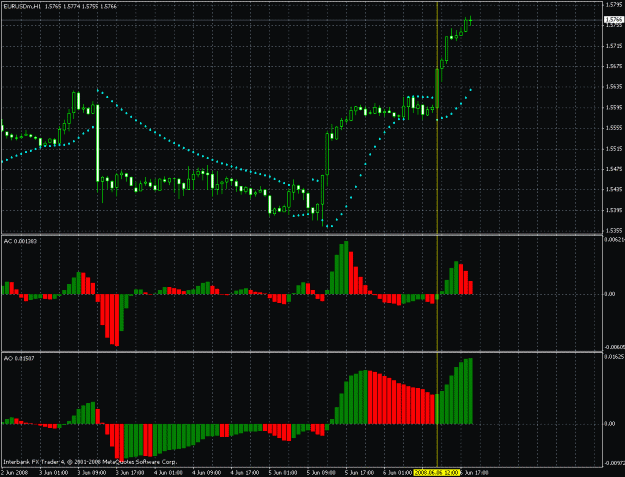The width and height of the screenshot is (625, 477).
Task: Click the 1.5795 price axis label
Action: (x=614, y=5)
